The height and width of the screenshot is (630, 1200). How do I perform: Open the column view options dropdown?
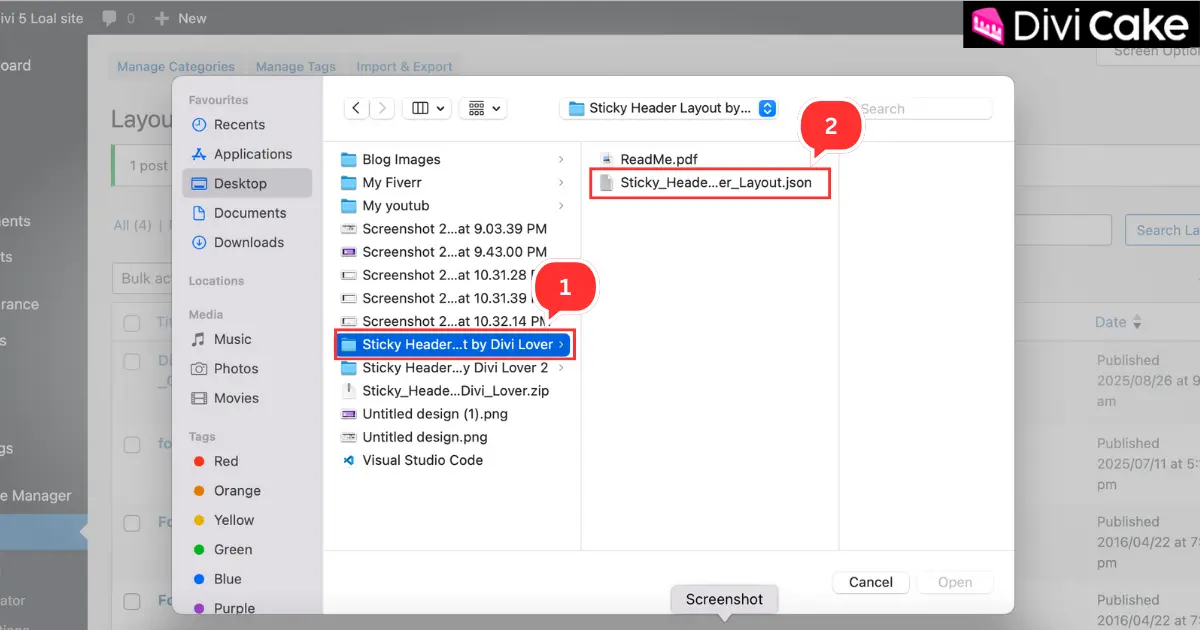[x=427, y=108]
